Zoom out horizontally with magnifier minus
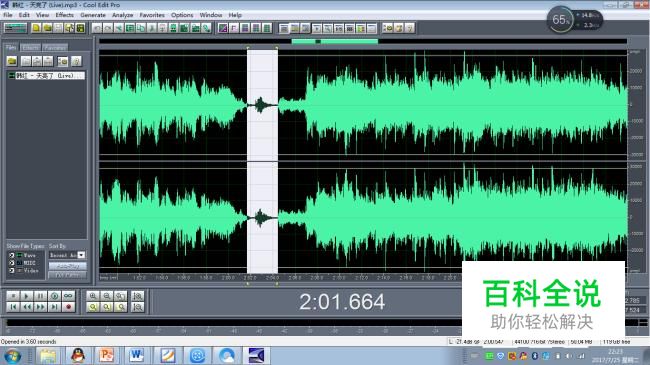 pos(107,296)
